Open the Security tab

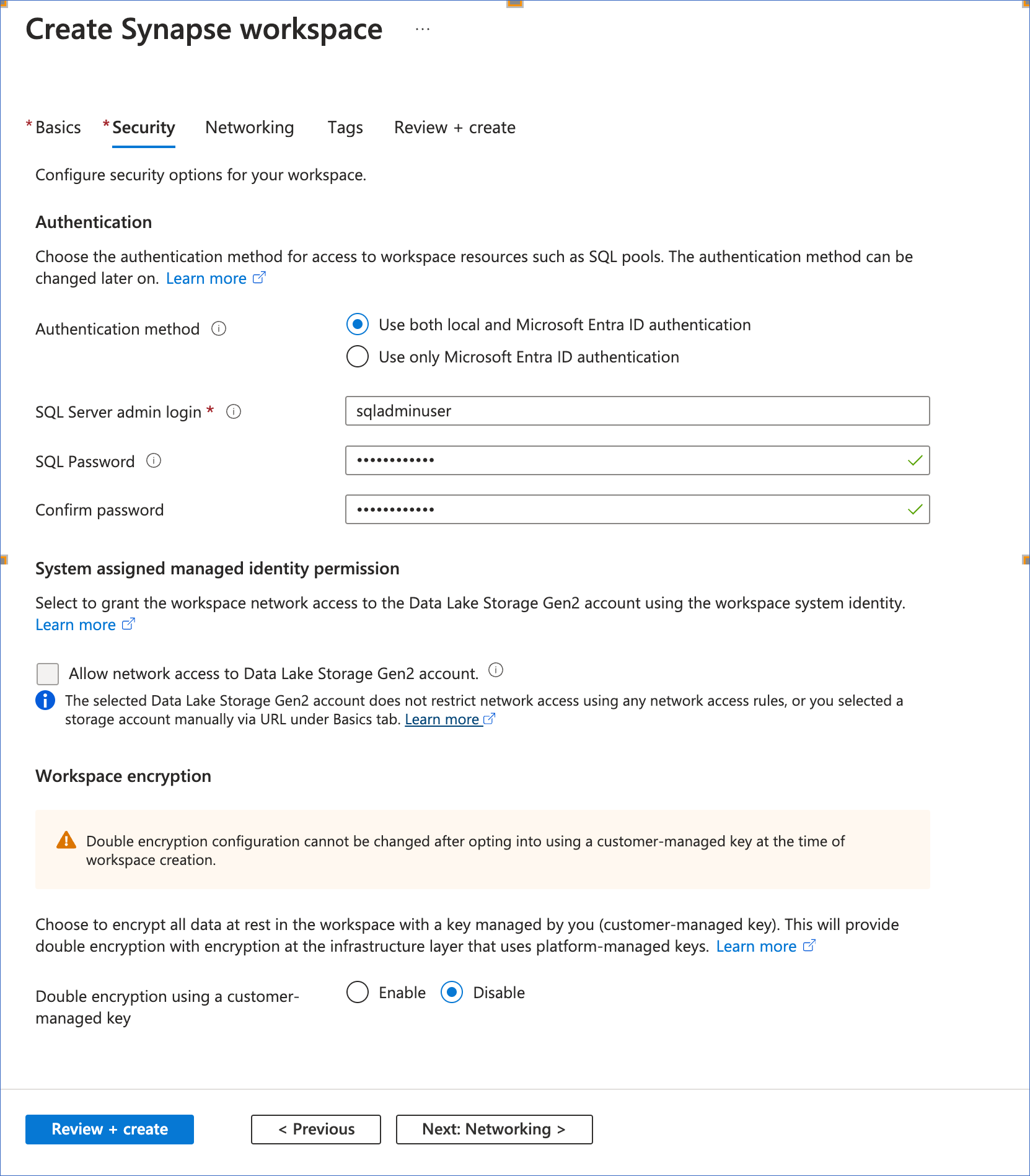[143, 128]
